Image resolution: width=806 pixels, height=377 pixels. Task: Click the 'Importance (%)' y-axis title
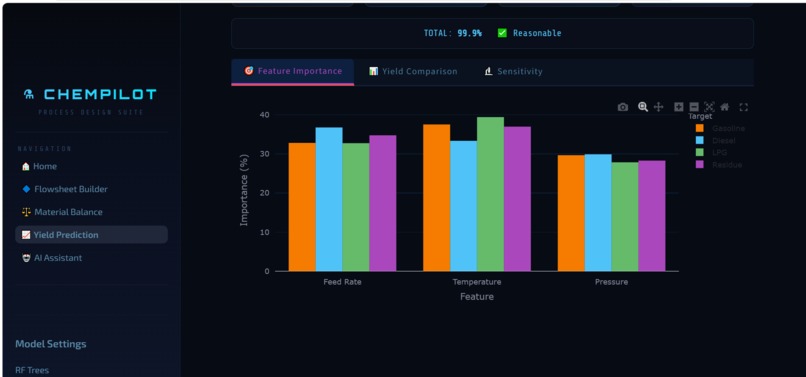(245, 190)
